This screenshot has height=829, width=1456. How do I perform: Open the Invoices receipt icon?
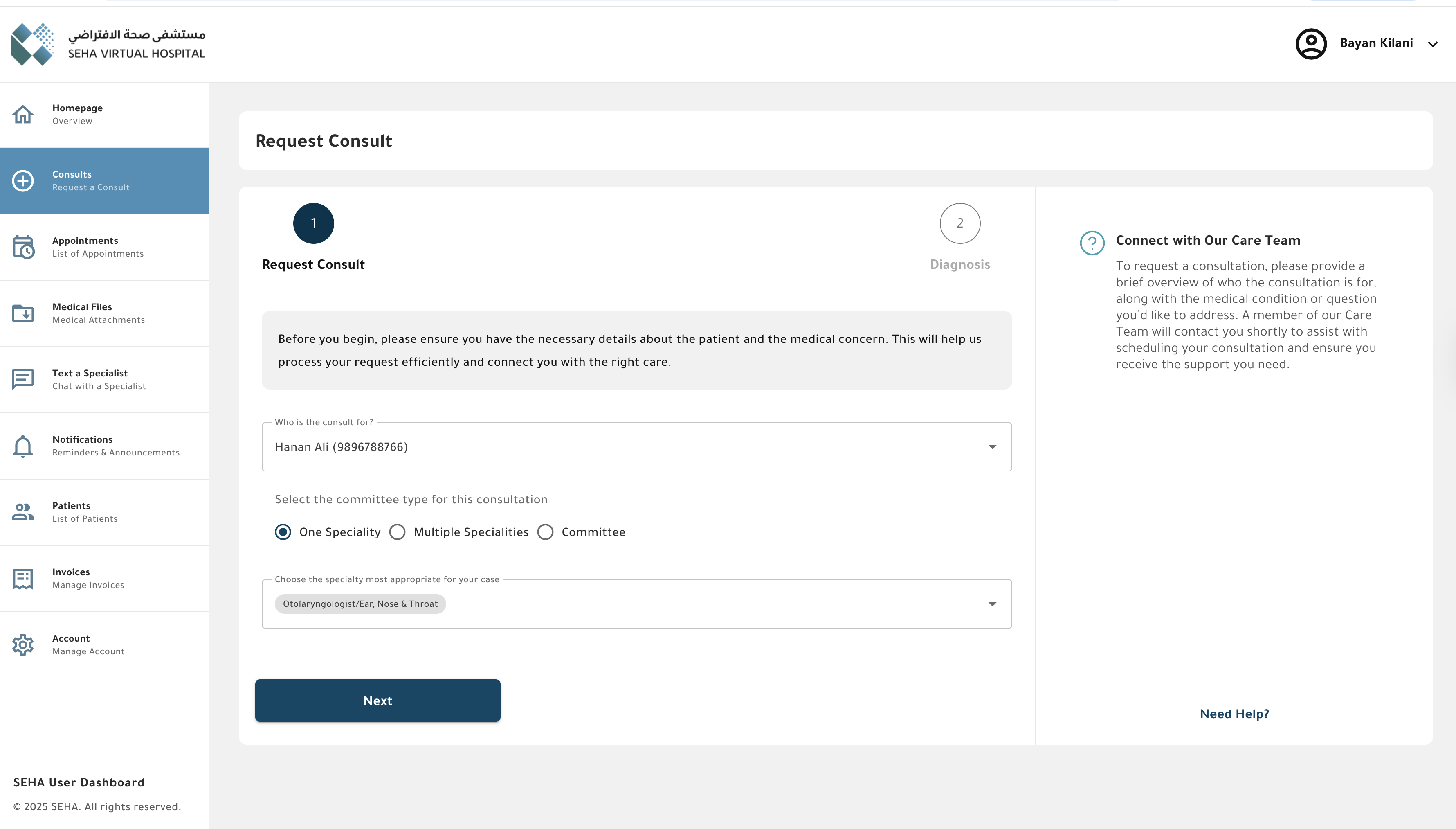23,579
